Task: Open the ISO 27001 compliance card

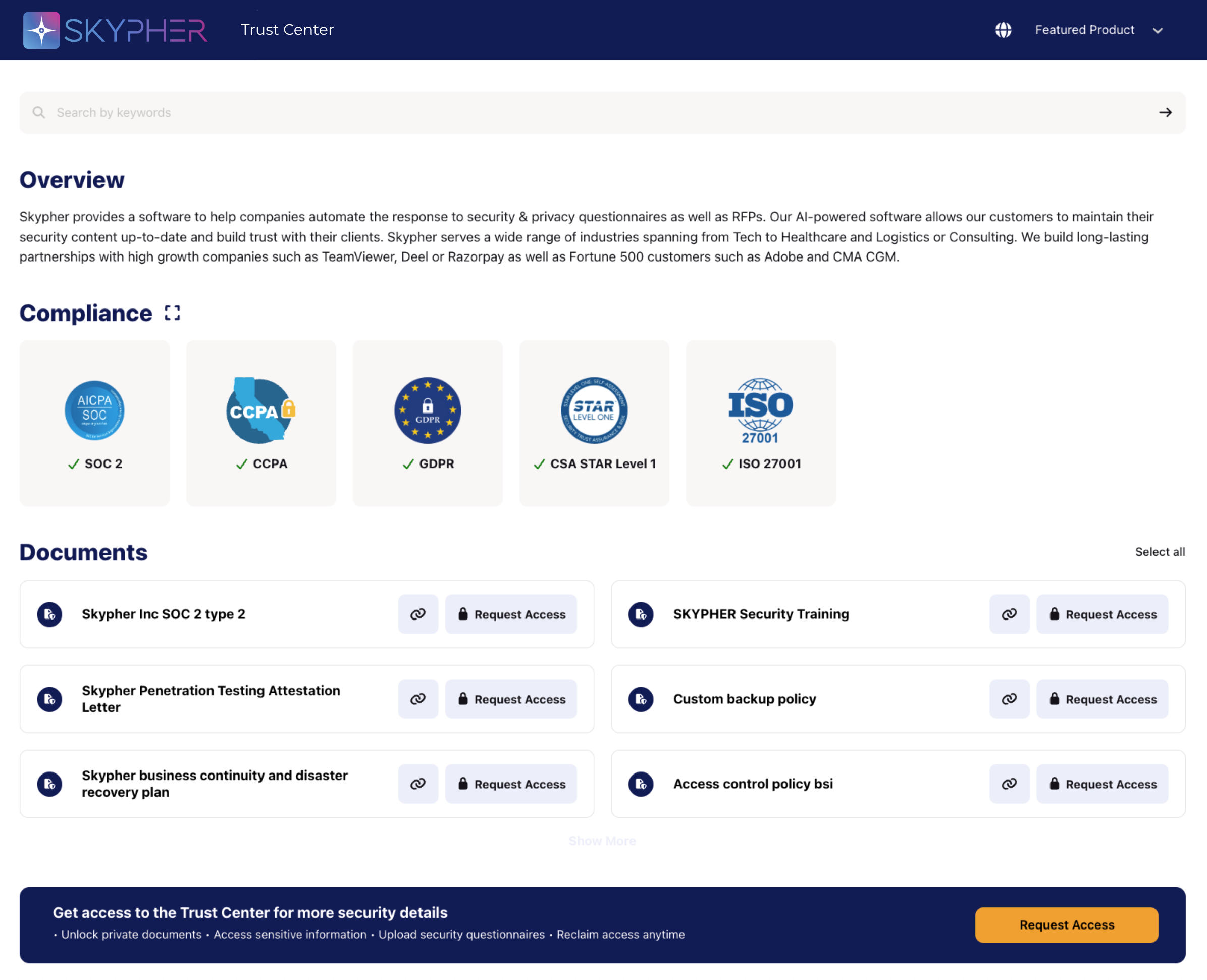Action: pyautogui.click(x=760, y=423)
